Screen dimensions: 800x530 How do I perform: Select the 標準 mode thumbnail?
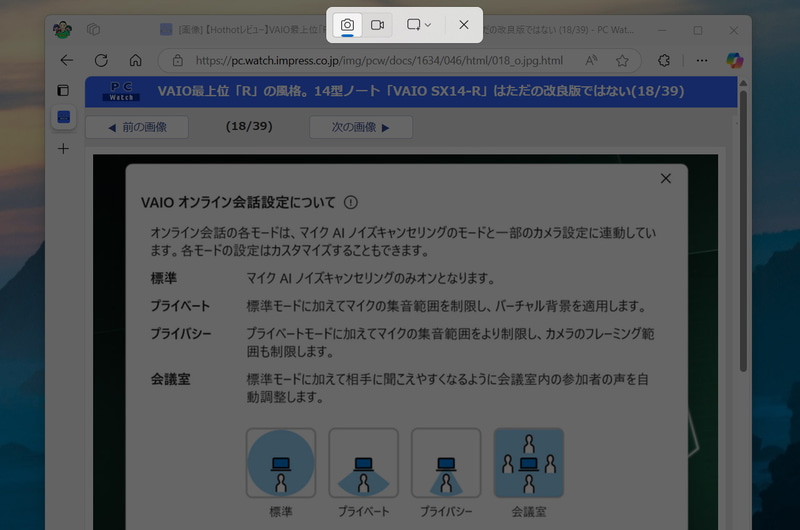point(281,463)
